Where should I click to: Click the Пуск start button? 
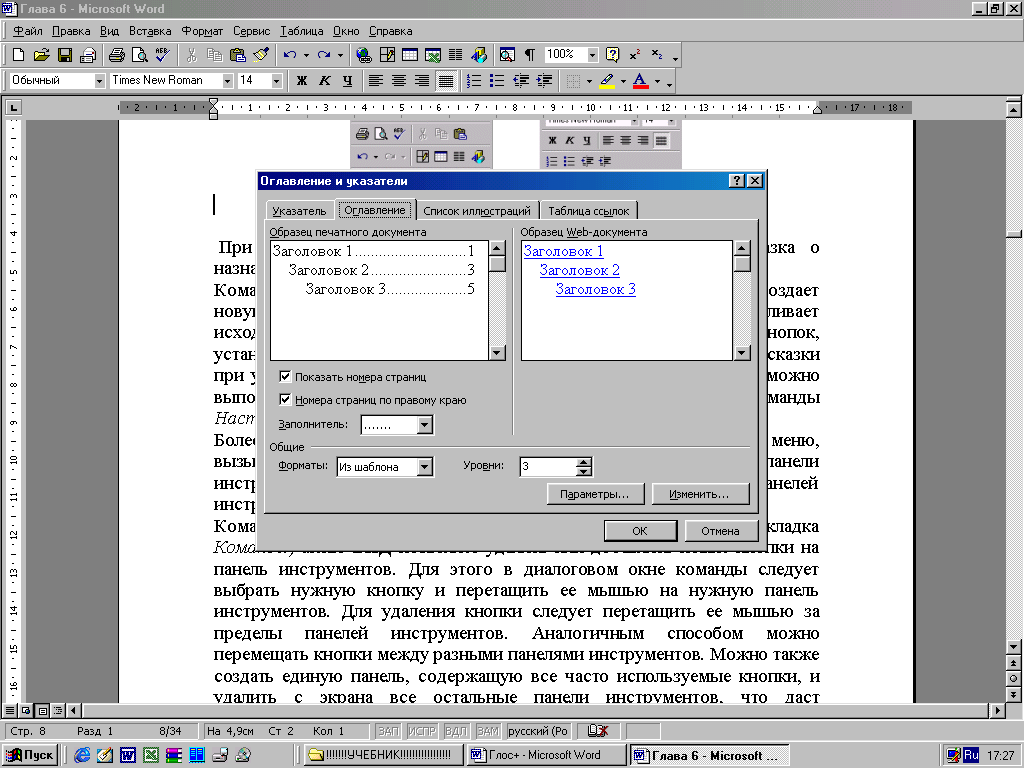tap(31, 755)
